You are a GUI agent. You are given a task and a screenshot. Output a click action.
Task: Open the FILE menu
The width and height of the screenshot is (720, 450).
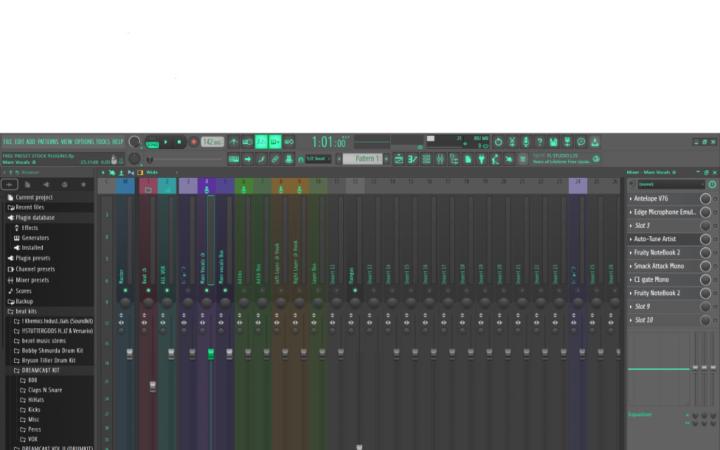click(x=7, y=142)
